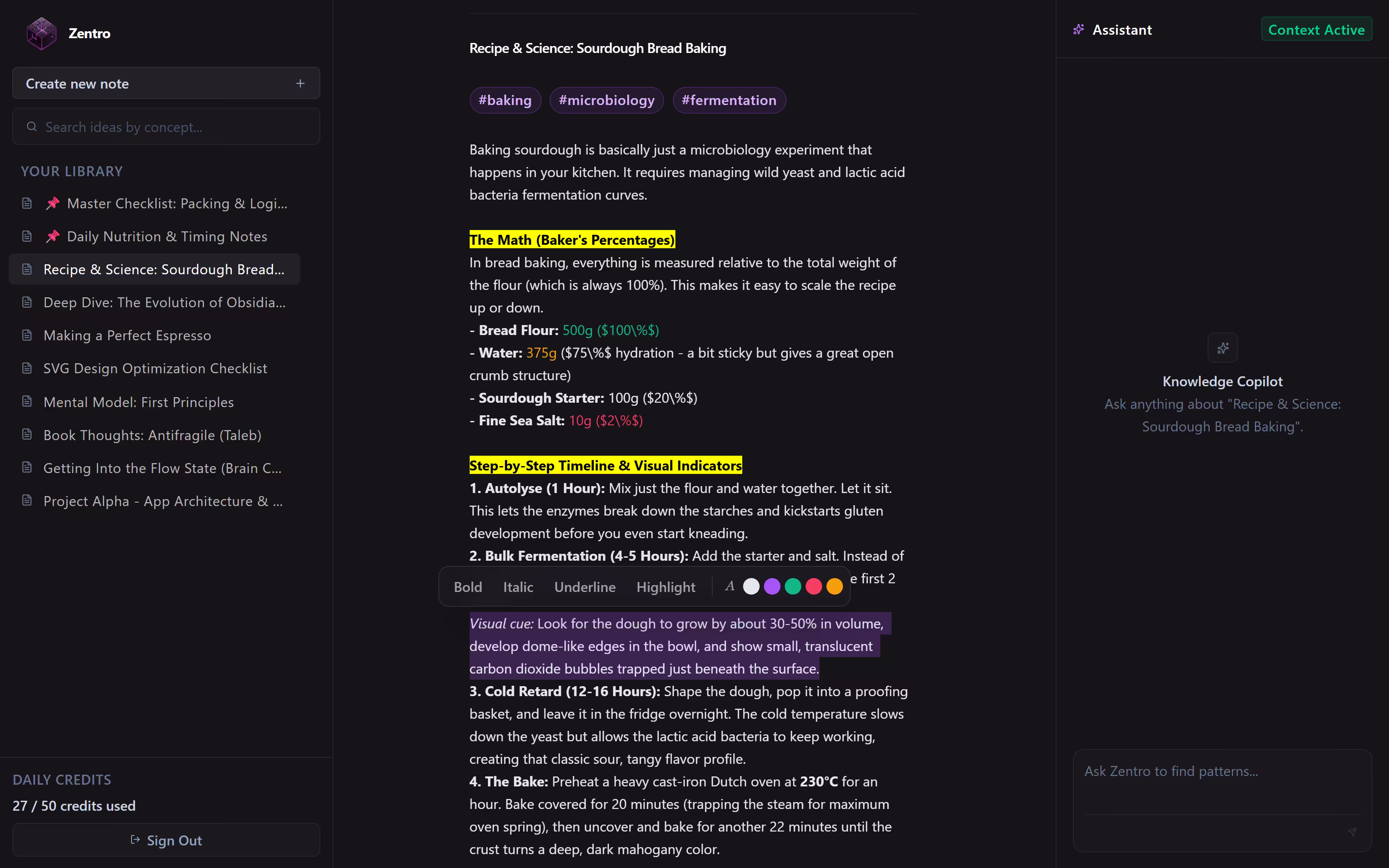Sign out of Zentro
1389x868 pixels.
click(166, 840)
